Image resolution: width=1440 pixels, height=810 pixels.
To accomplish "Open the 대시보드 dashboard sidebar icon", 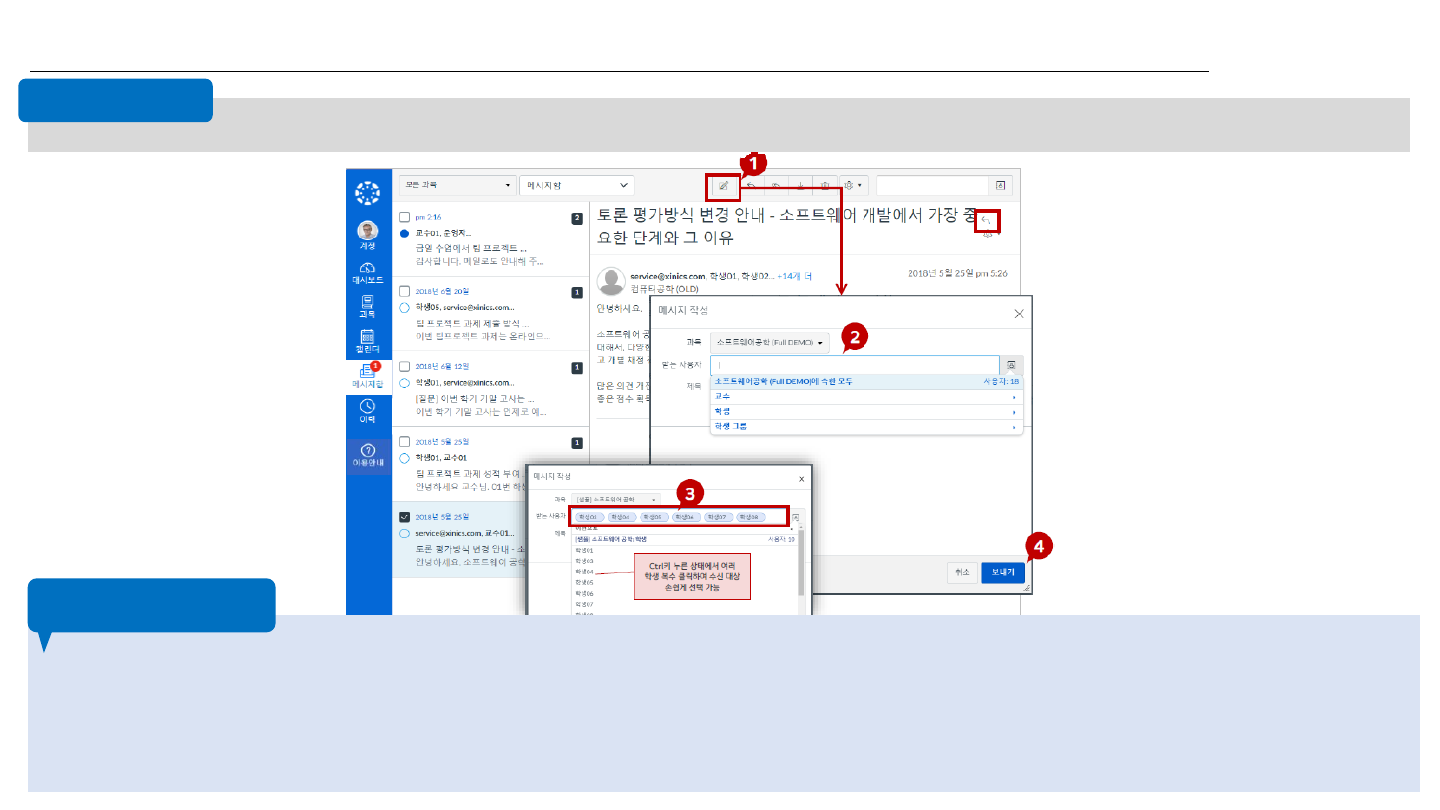I will pos(367,273).
